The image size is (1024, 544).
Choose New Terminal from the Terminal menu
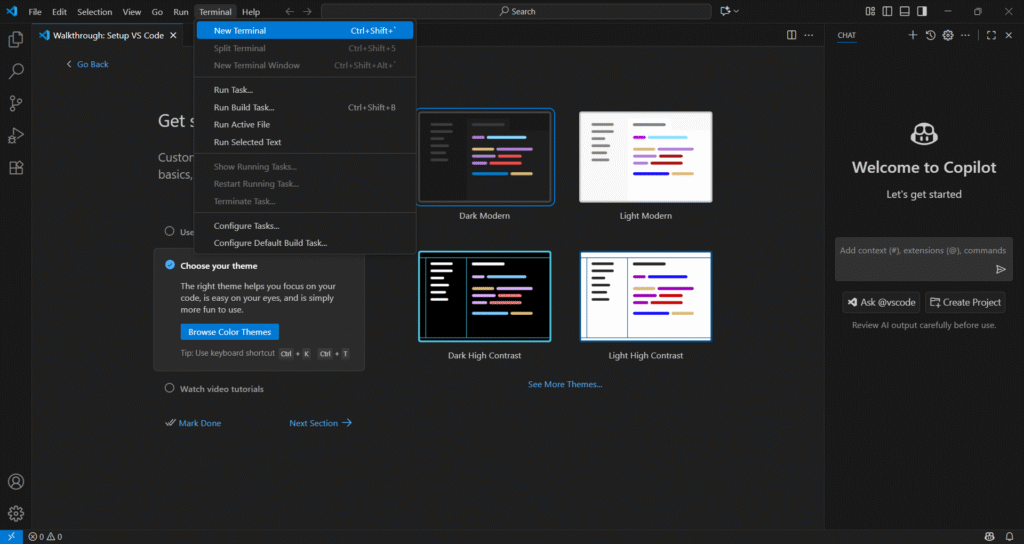point(240,31)
